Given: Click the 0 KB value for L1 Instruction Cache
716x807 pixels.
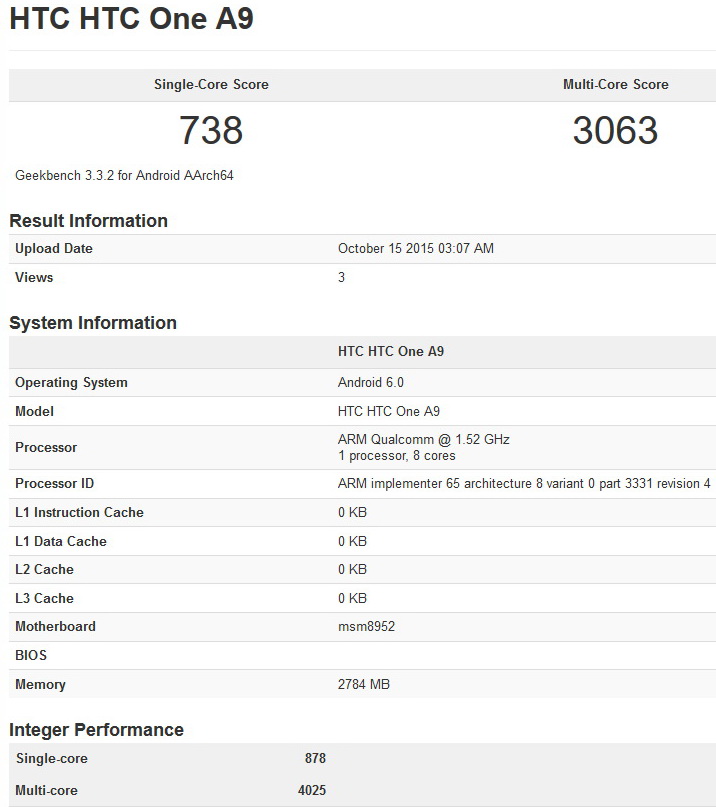Looking at the screenshot, I should pyautogui.click(x=353, y=512).
